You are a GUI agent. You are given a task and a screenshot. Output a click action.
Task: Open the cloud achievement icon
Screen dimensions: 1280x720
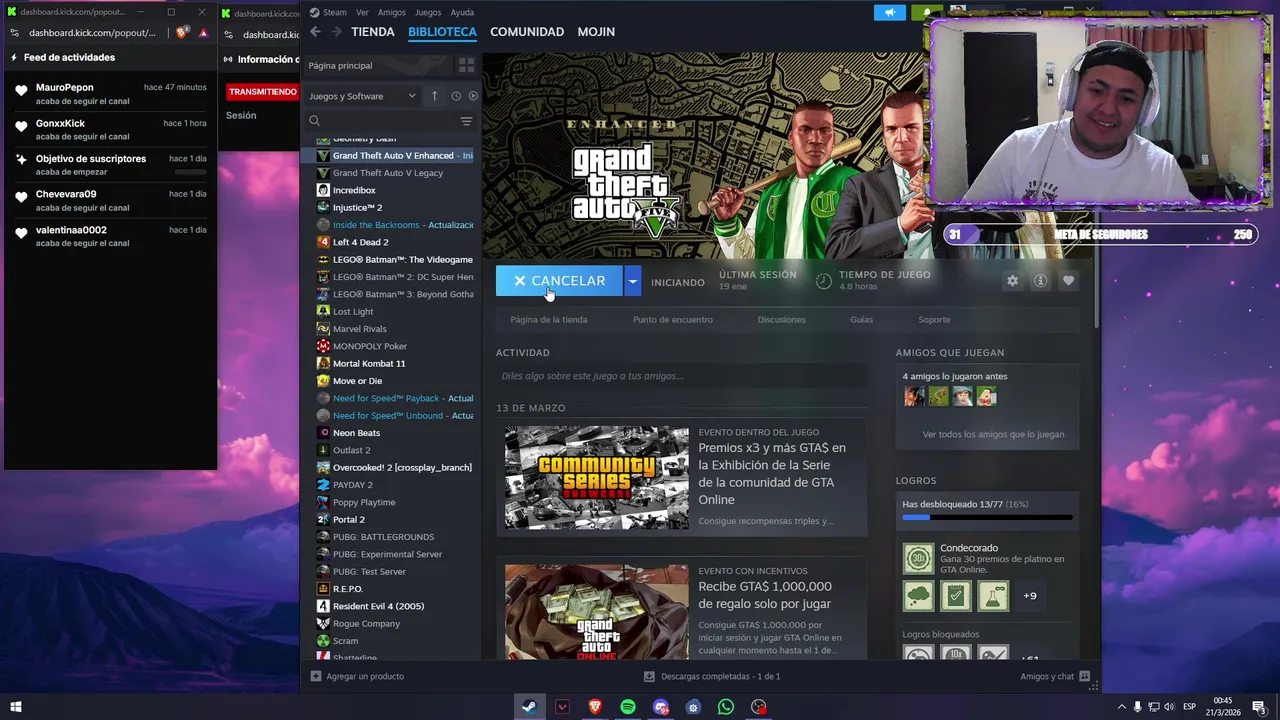point(918,596)
